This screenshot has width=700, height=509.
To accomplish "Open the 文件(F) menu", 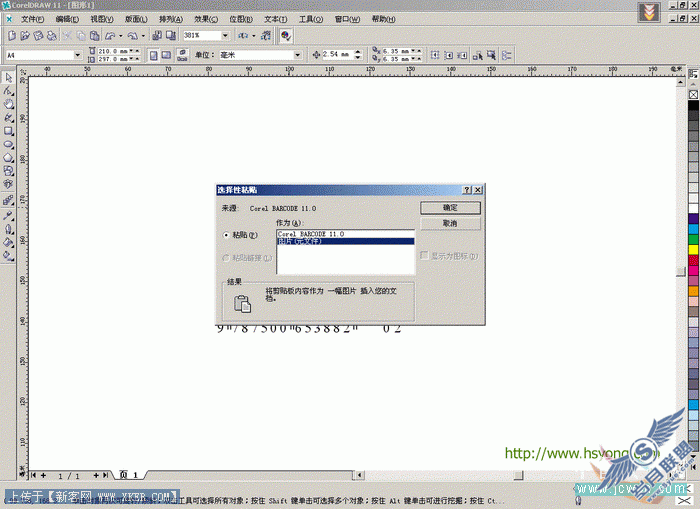I will tap(33, 19).
